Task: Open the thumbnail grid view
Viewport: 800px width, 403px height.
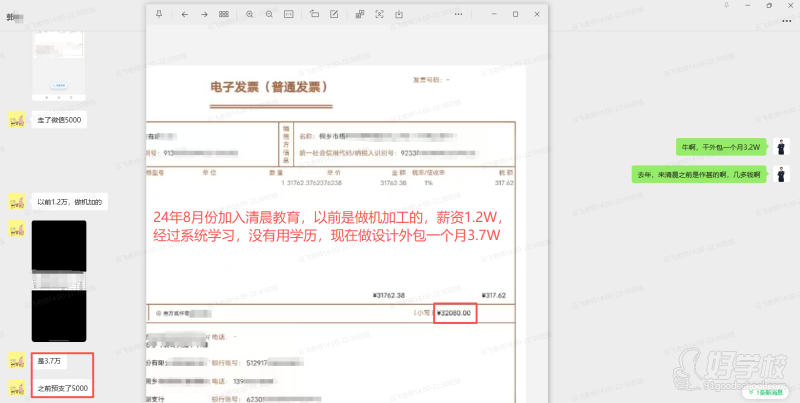Action: coord(224,14)
